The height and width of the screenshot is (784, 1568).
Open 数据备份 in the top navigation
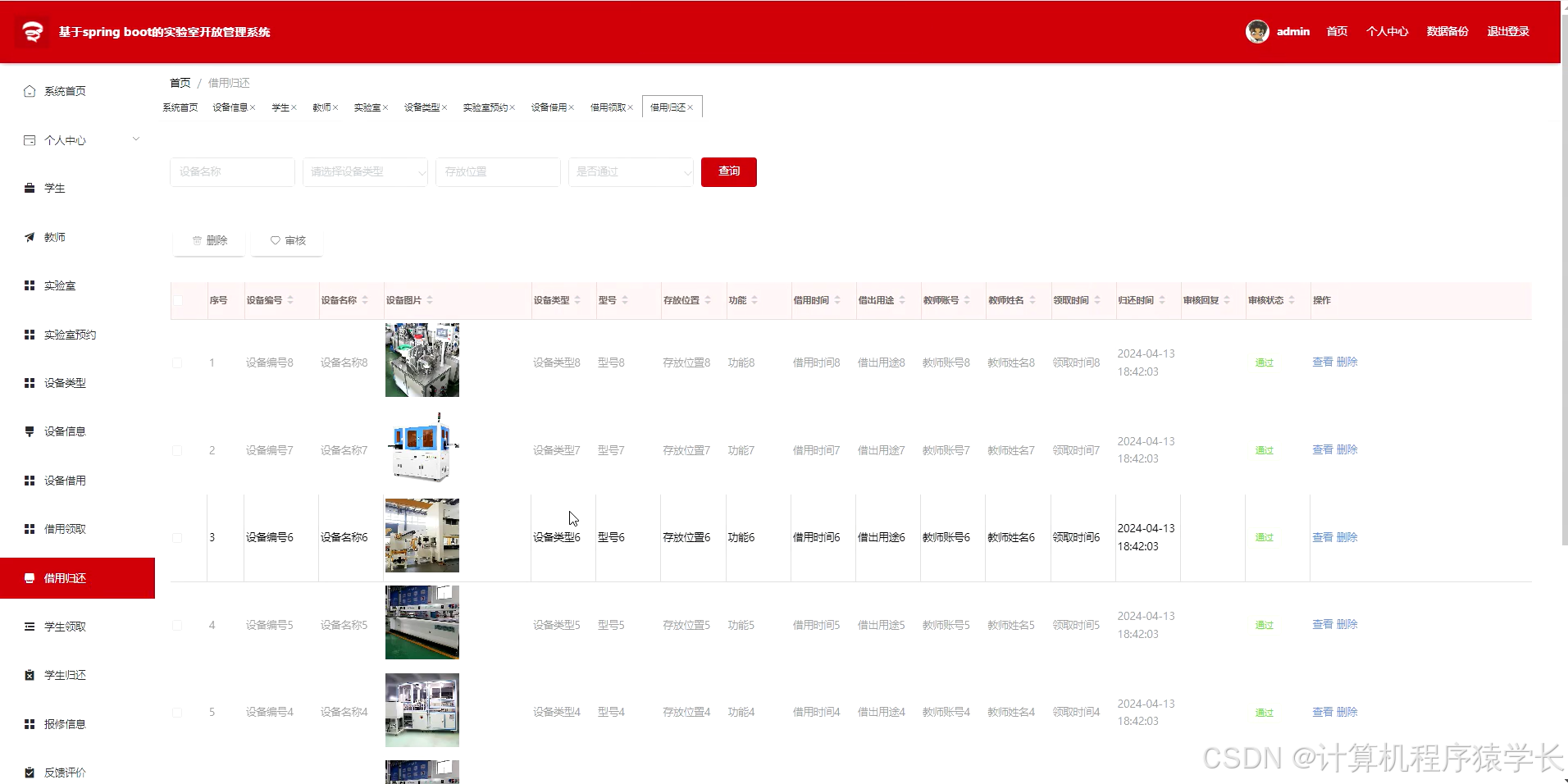click(1447, 32)
